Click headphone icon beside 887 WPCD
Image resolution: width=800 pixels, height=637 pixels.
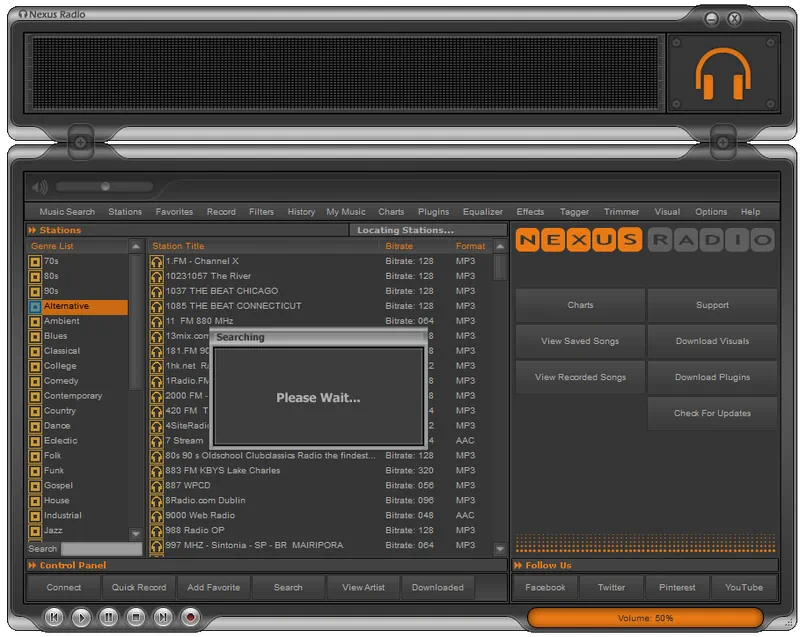point(156,486)
